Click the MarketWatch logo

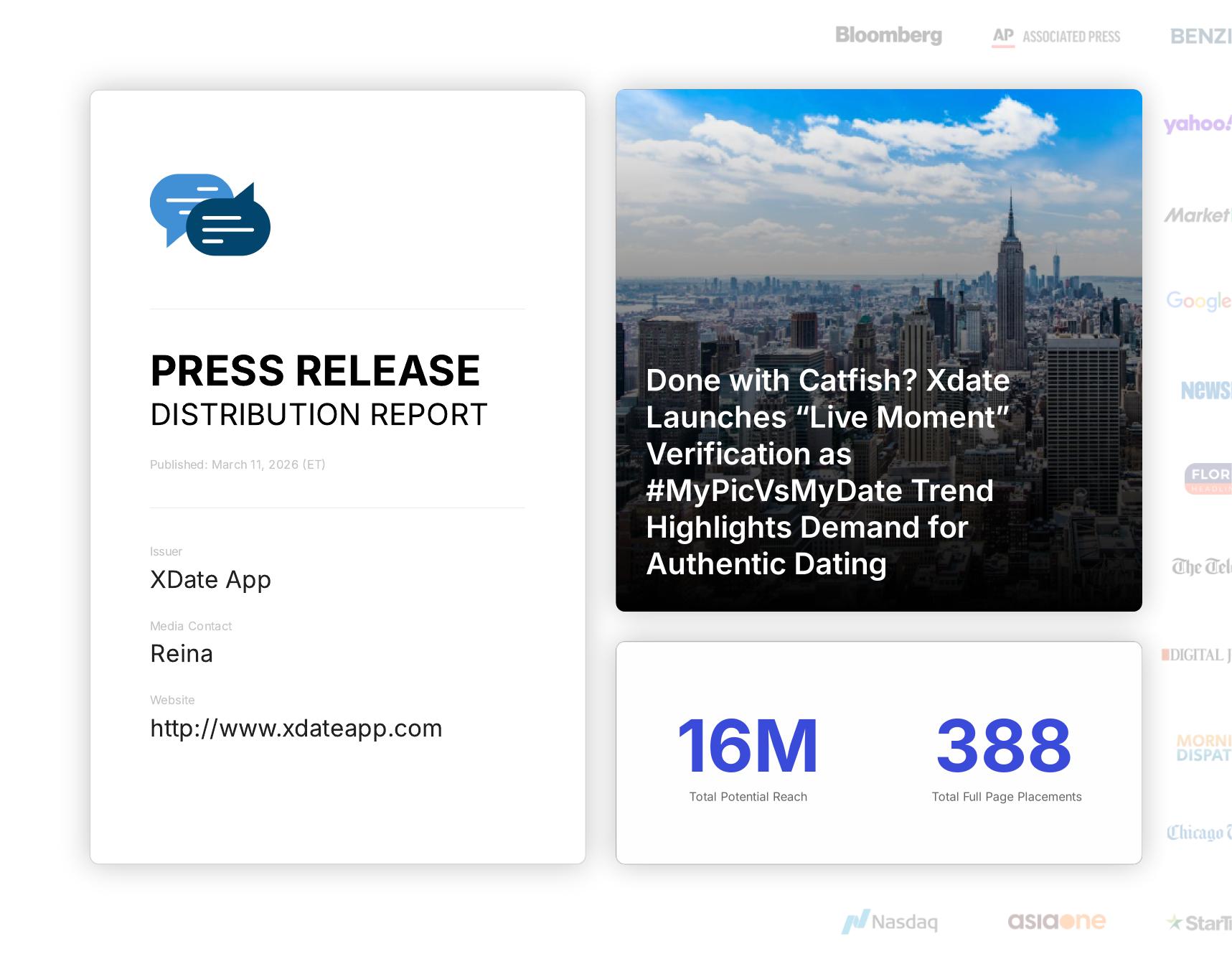[x=1198, y=215]
